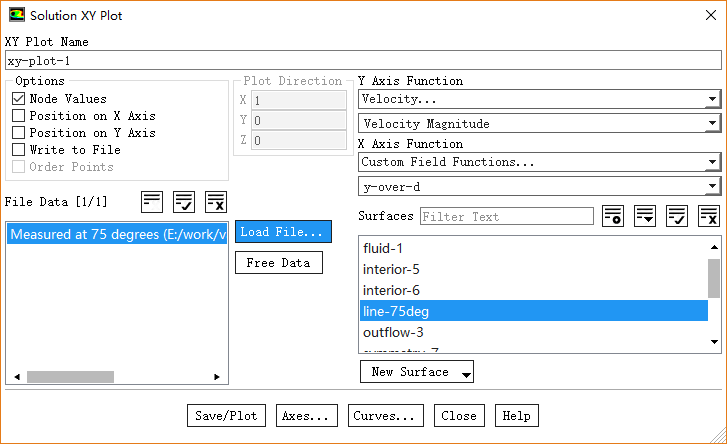Disable the Node Values checkbox
This screenshot has width=727, height=444.
click(x=19, y=99)
